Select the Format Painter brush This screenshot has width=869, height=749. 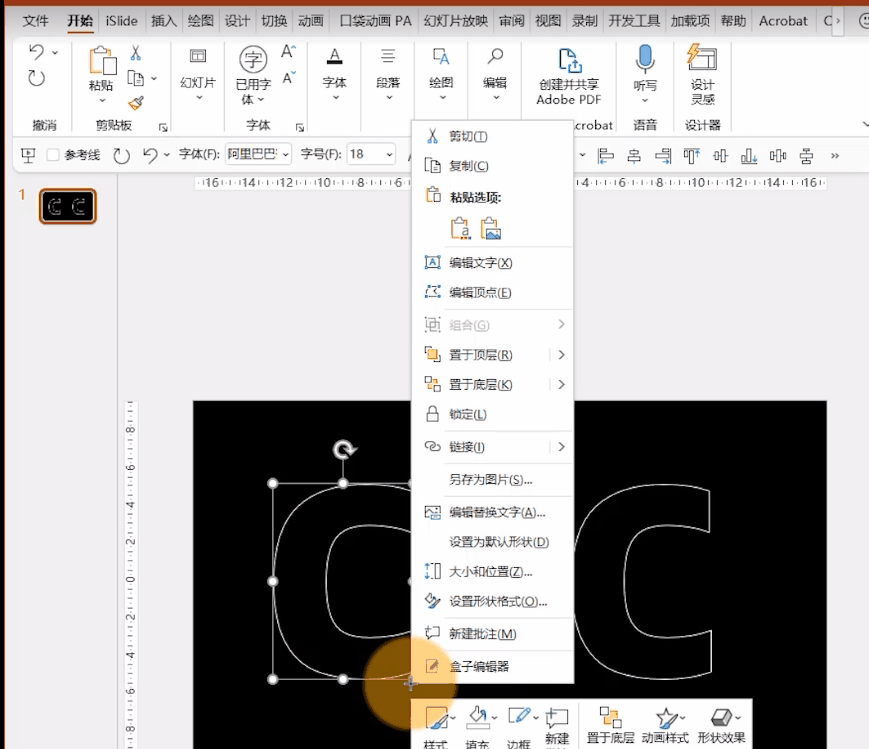[136, 103]
